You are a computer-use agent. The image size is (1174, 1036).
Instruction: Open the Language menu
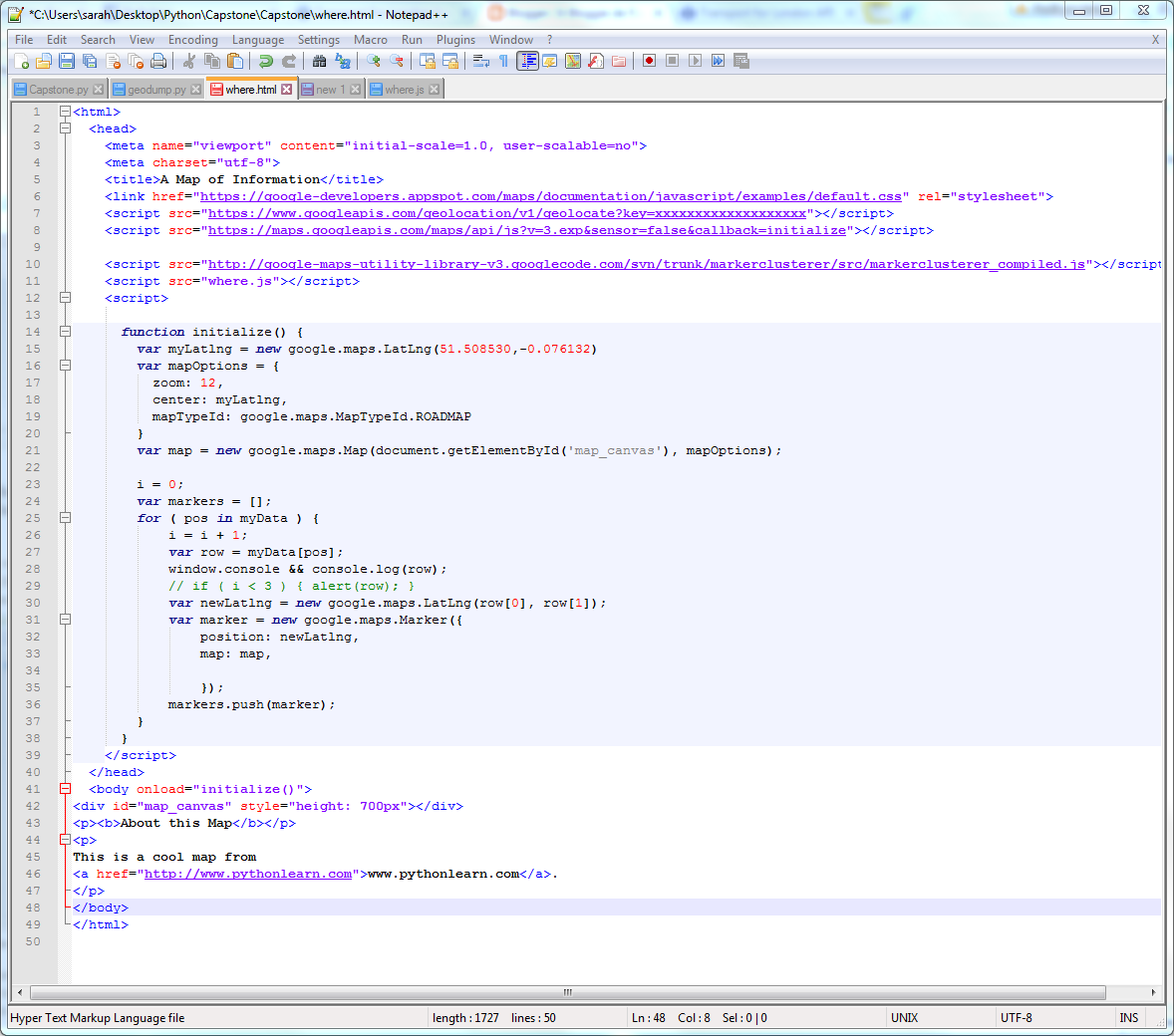258,40
